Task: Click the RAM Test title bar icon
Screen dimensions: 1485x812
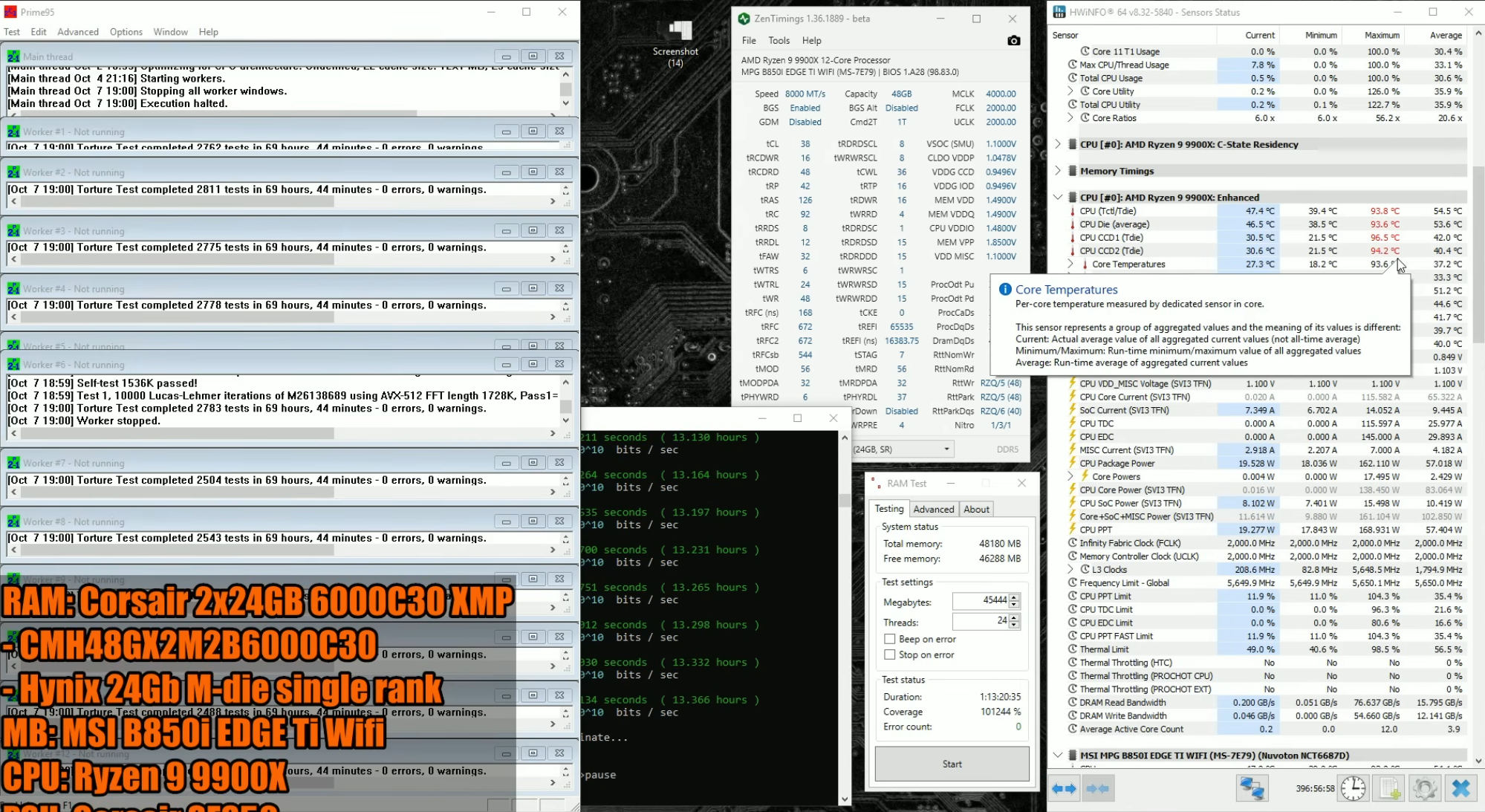Action: 877,483
